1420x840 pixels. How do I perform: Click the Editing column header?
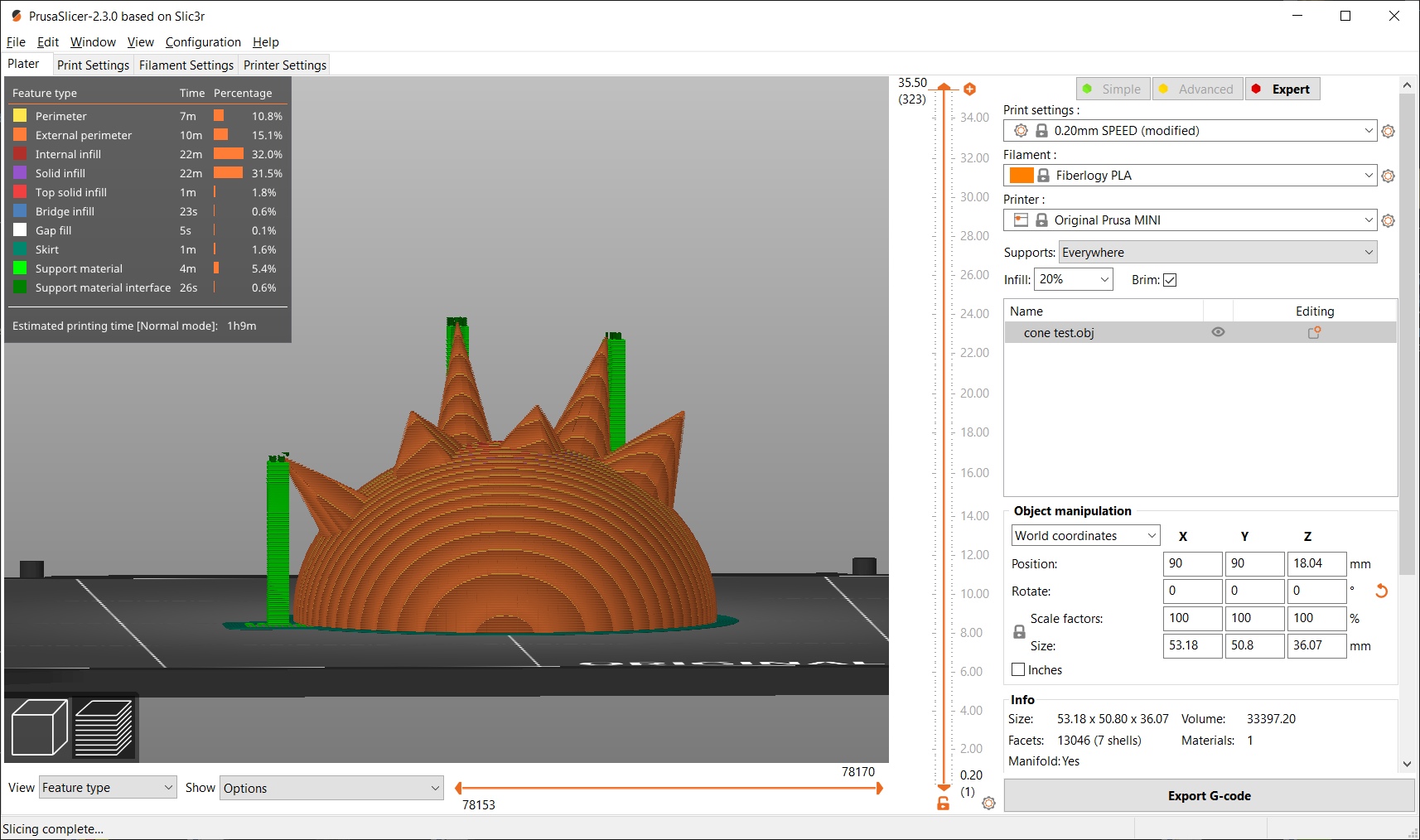pos(1315,311)
